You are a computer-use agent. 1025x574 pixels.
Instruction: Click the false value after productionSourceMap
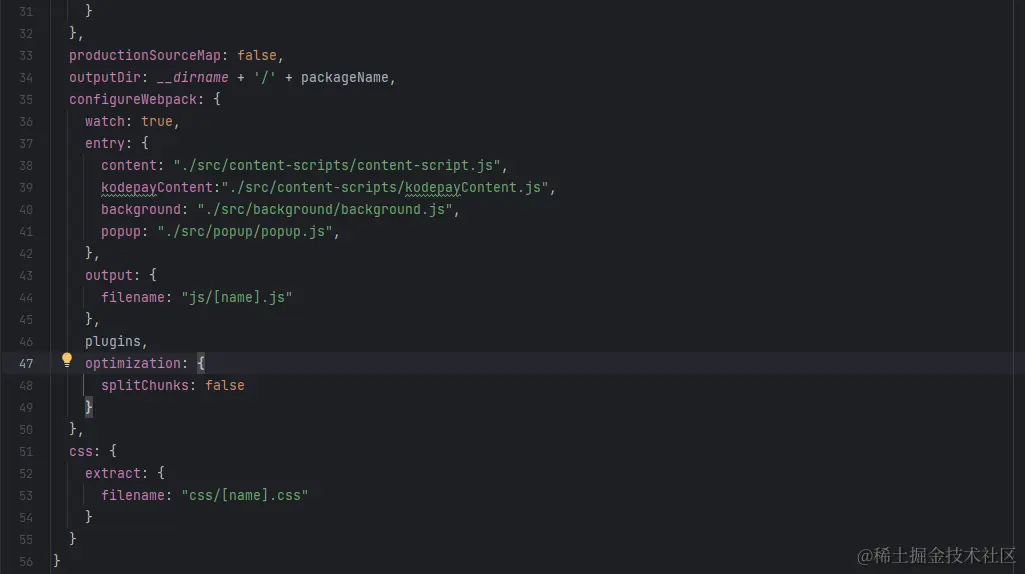click(x=257, y=55)
